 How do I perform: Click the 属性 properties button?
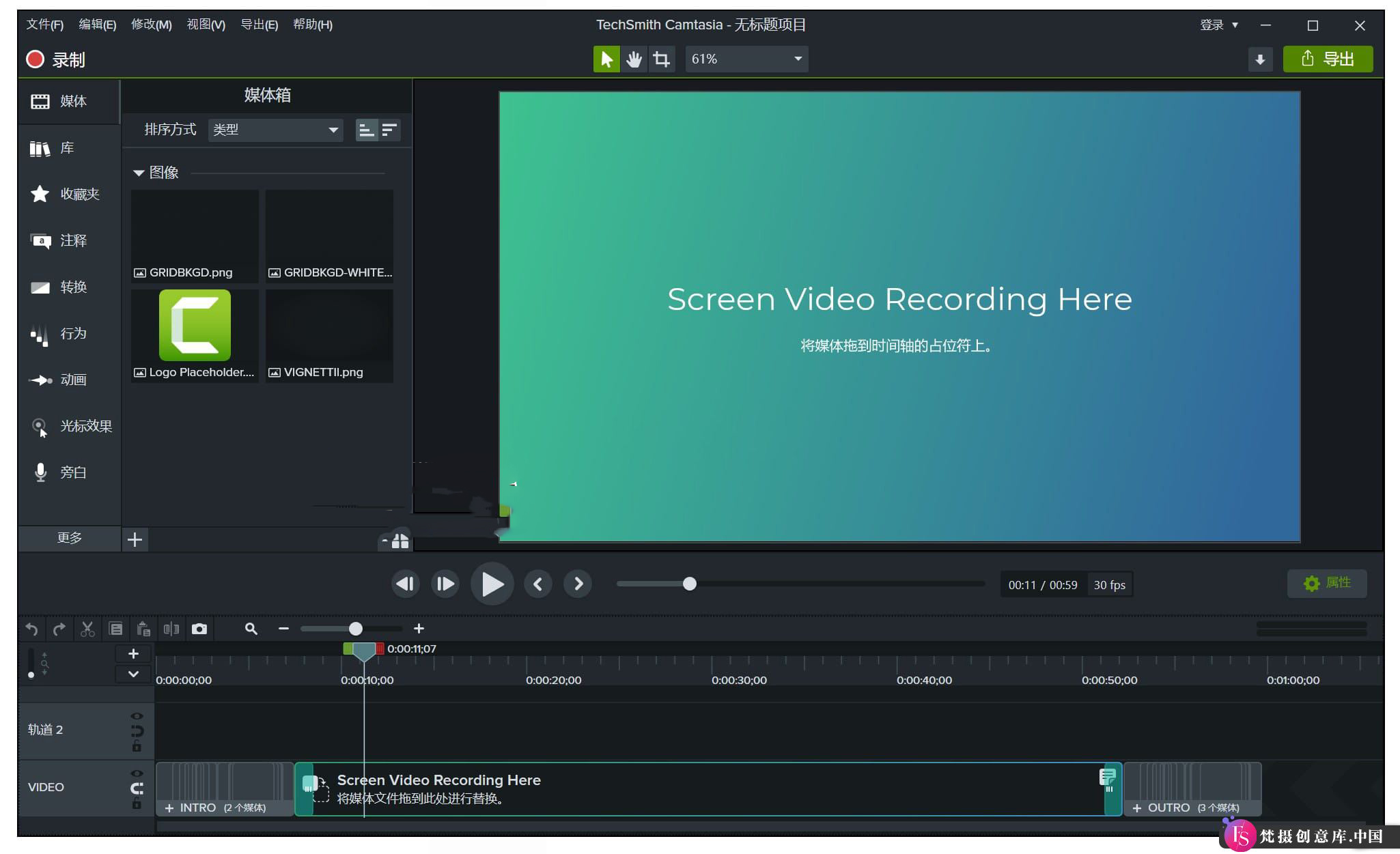[1327, 584]
